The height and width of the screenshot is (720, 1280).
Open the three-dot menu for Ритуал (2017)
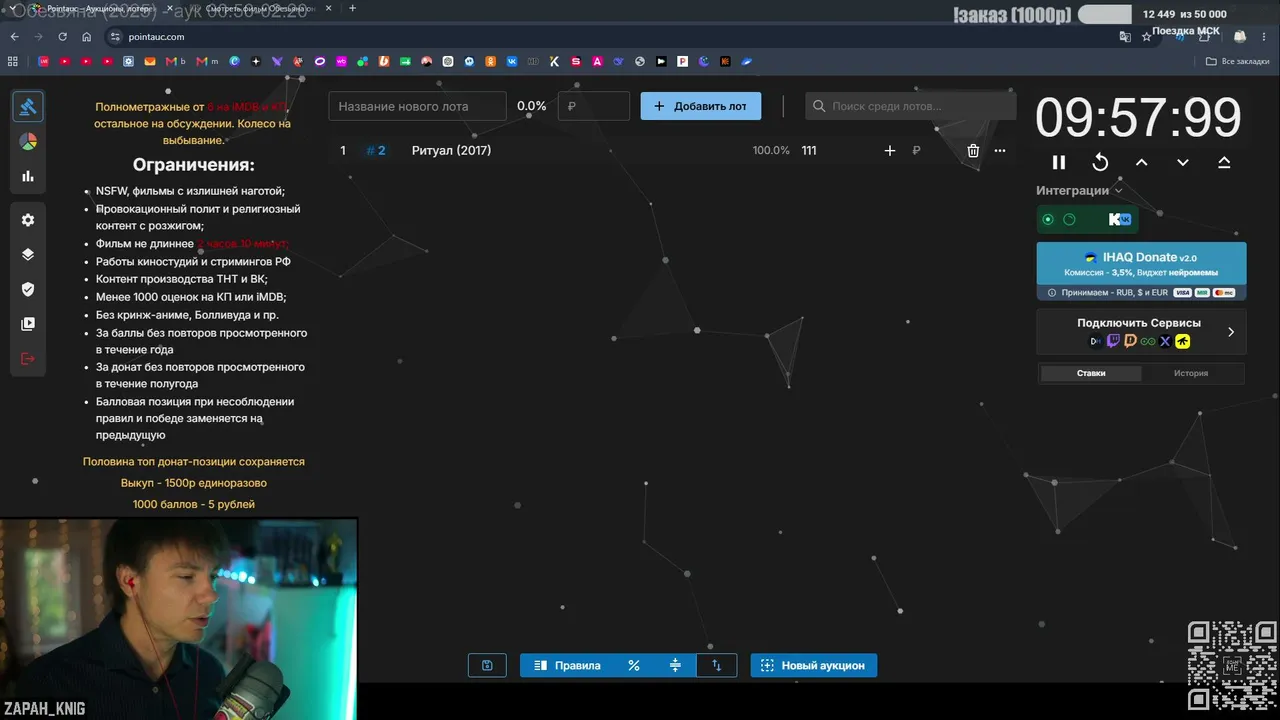click(x=1000, y=151)
